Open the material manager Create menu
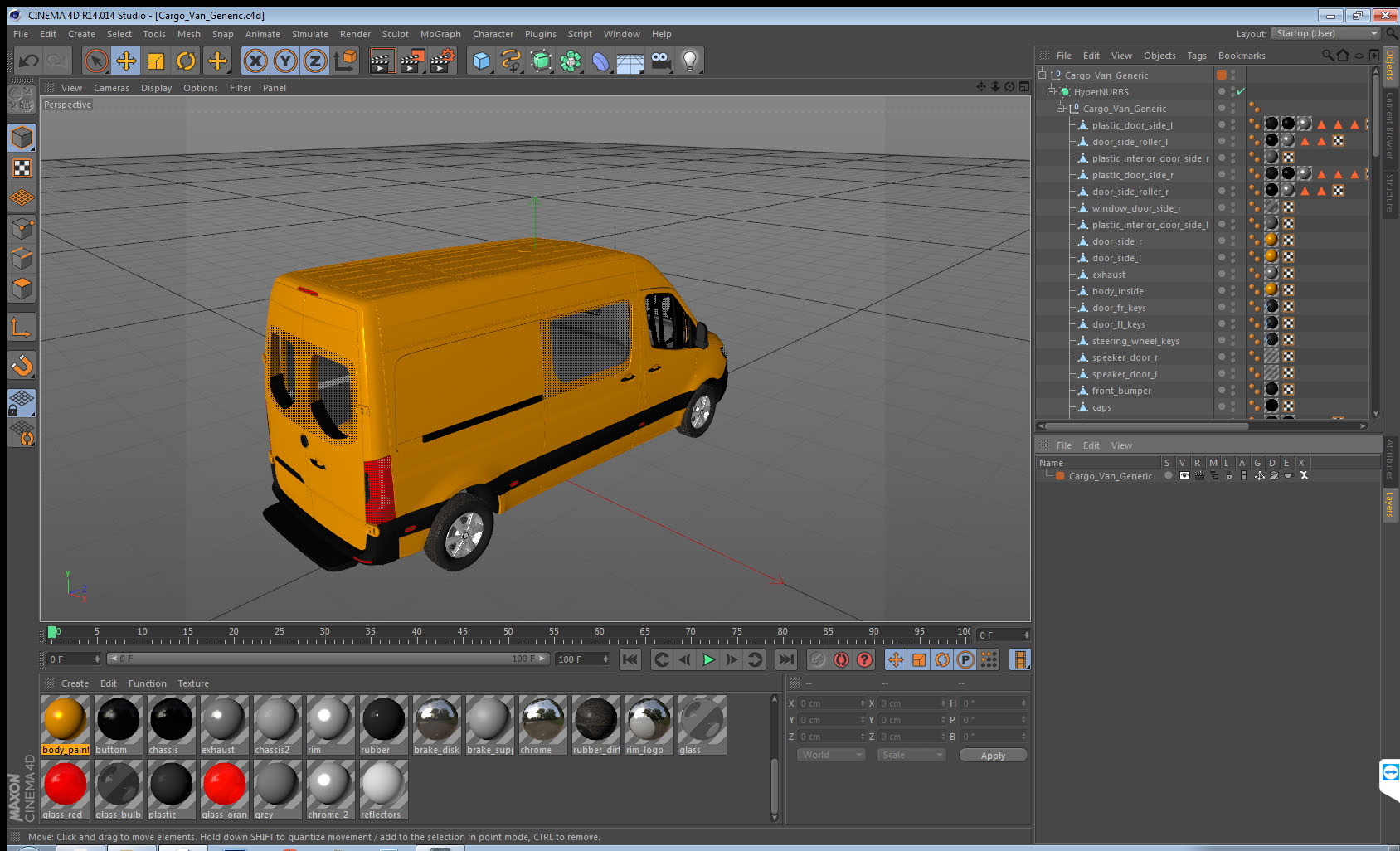 click(75, 683)
